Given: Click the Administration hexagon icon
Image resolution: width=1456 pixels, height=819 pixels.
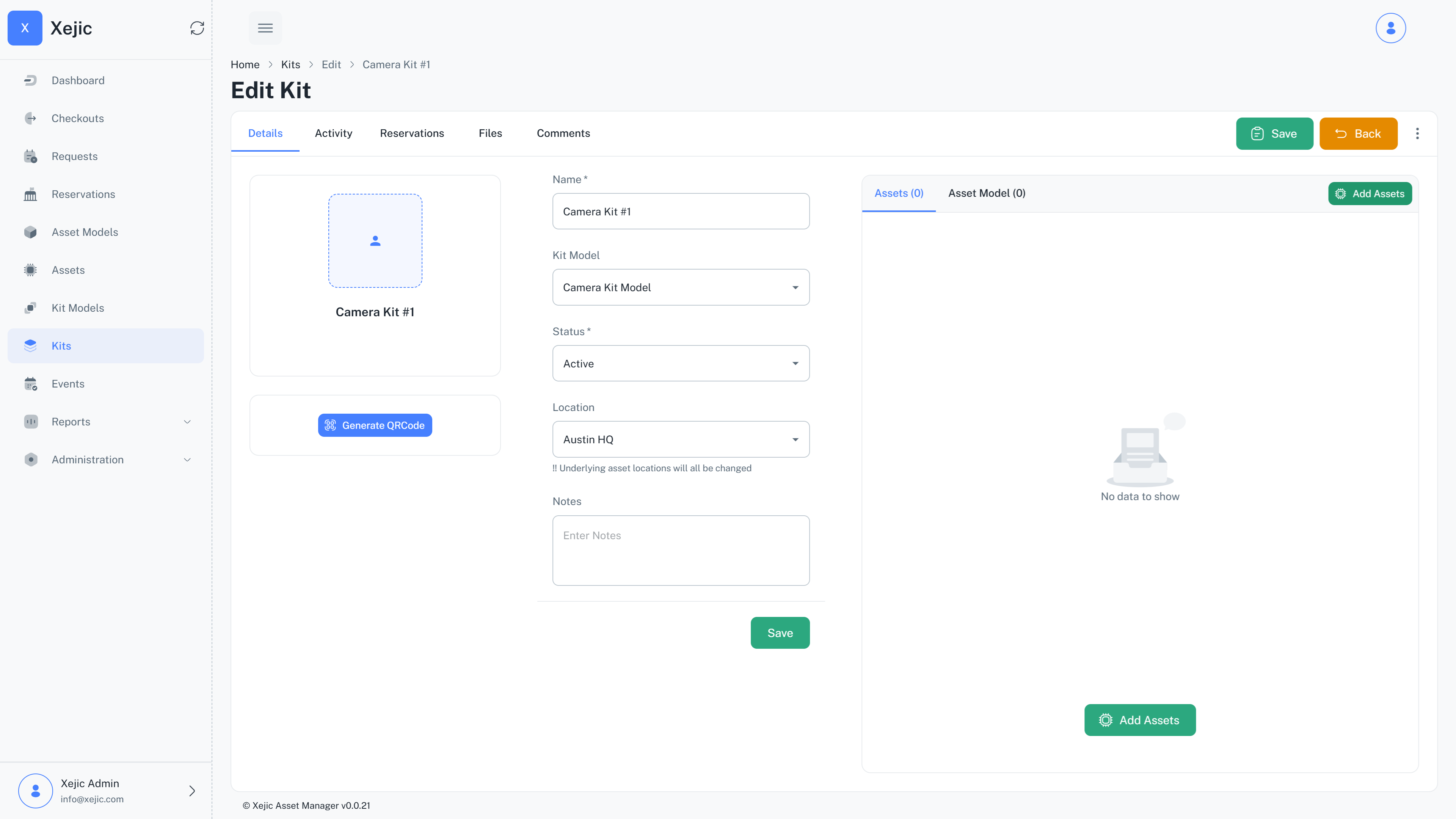Looking at the screenshot, I should [30, 459].
